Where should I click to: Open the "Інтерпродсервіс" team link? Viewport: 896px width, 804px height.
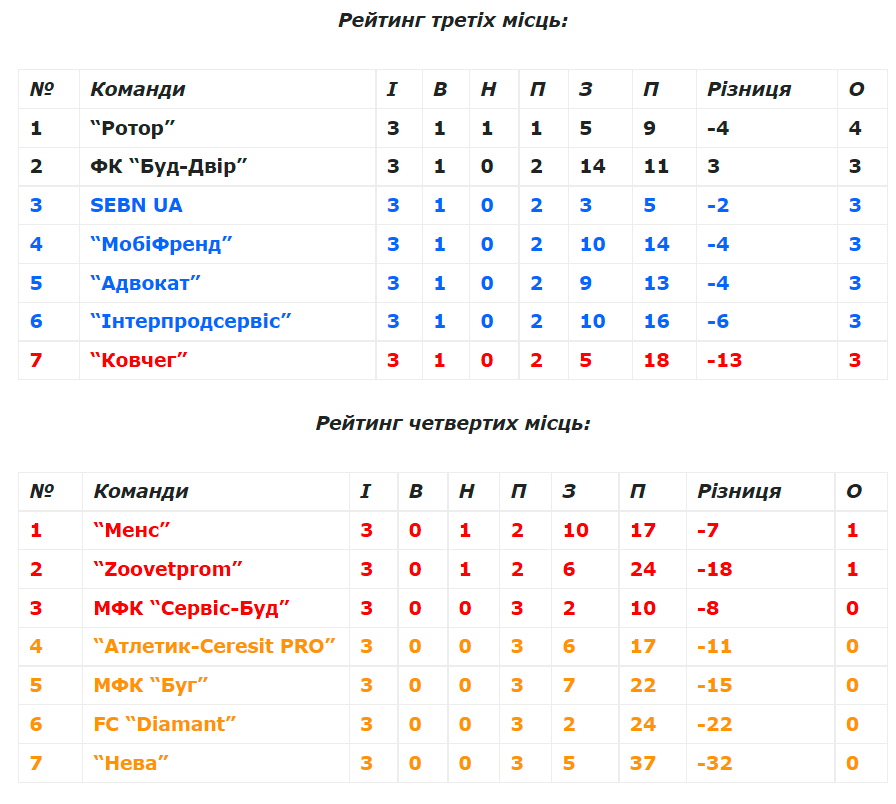(191, 321)
